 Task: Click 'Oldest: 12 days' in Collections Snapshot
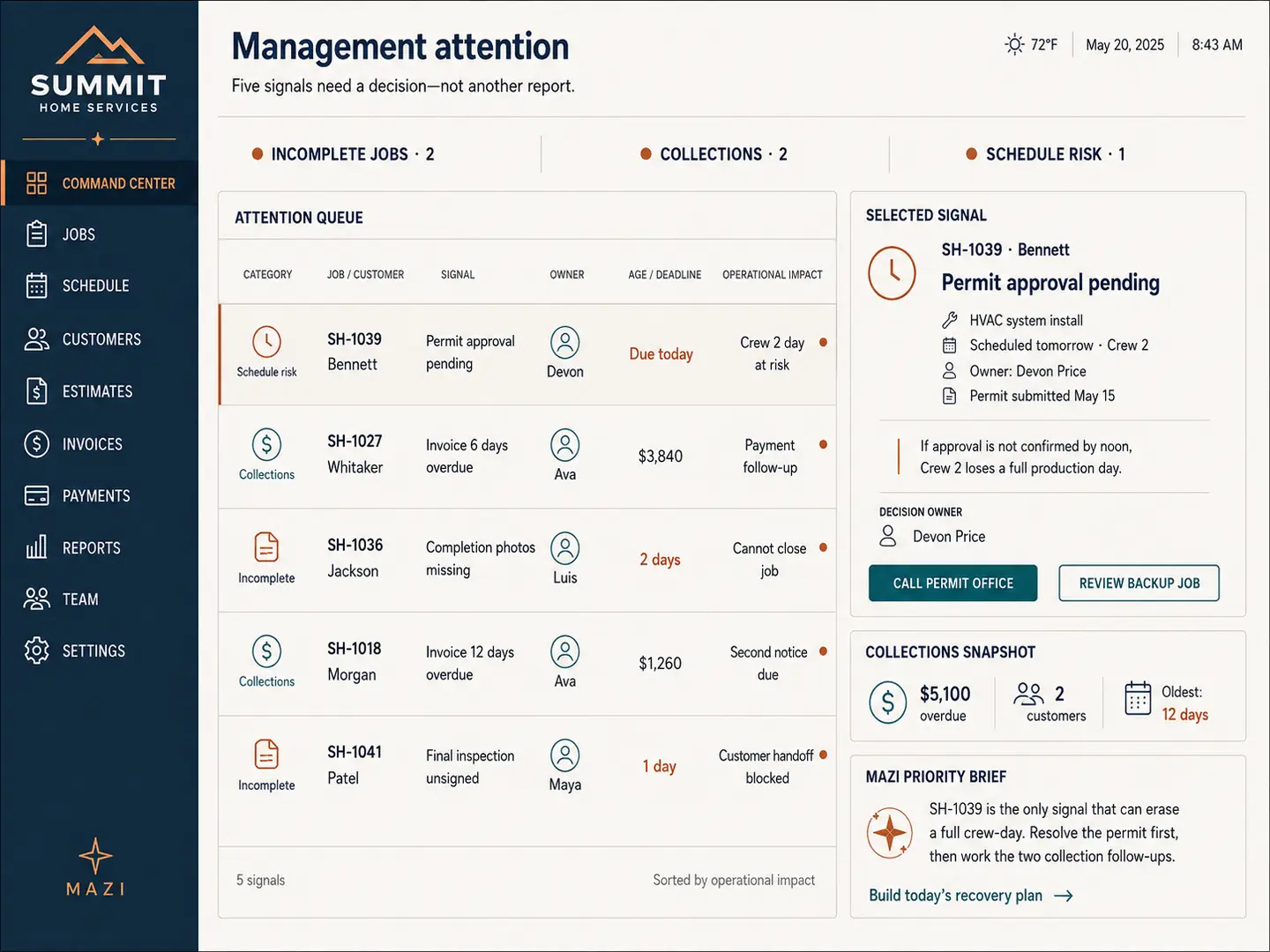[1184, 703]
